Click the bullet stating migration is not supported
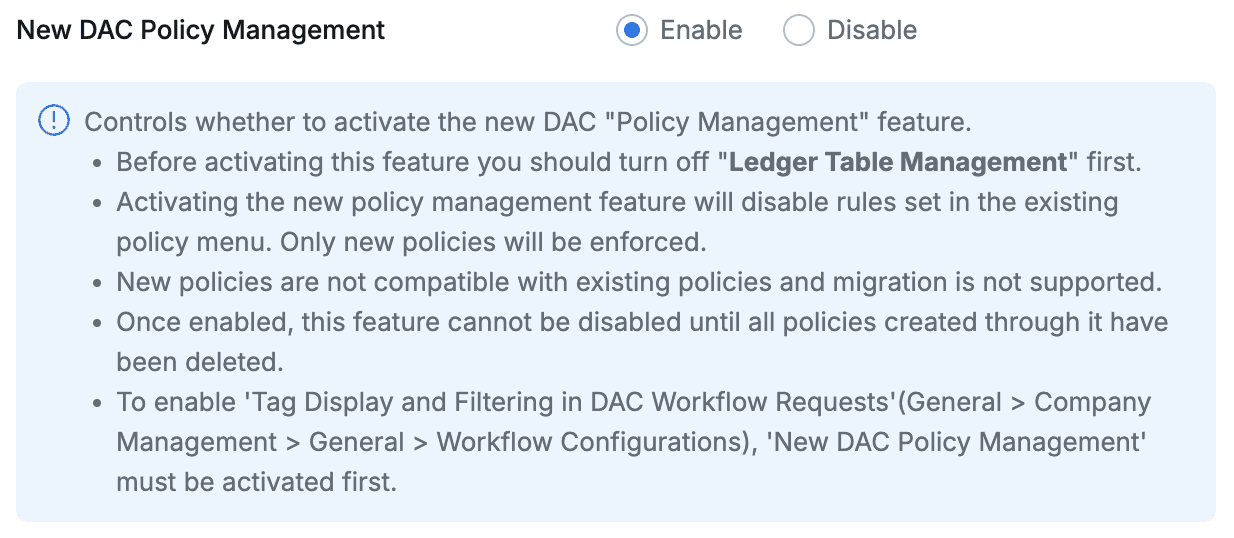 pyautogui.click(x=638, y=282)
